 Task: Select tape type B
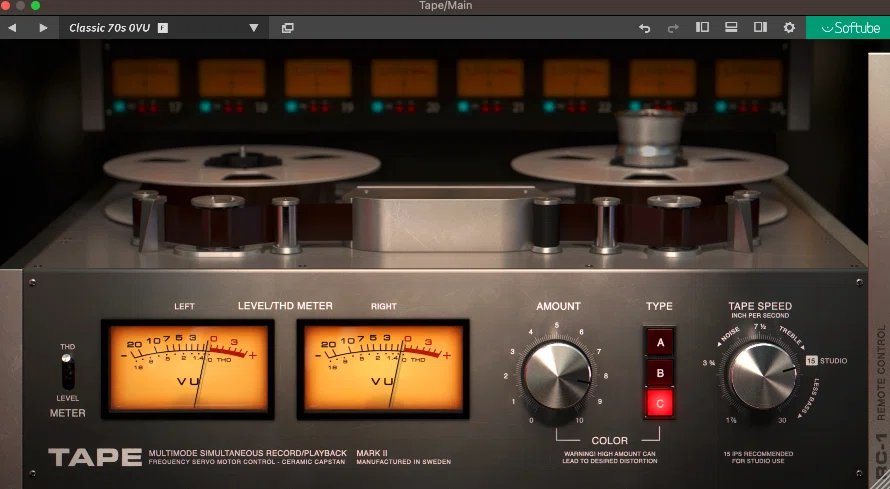660,373
